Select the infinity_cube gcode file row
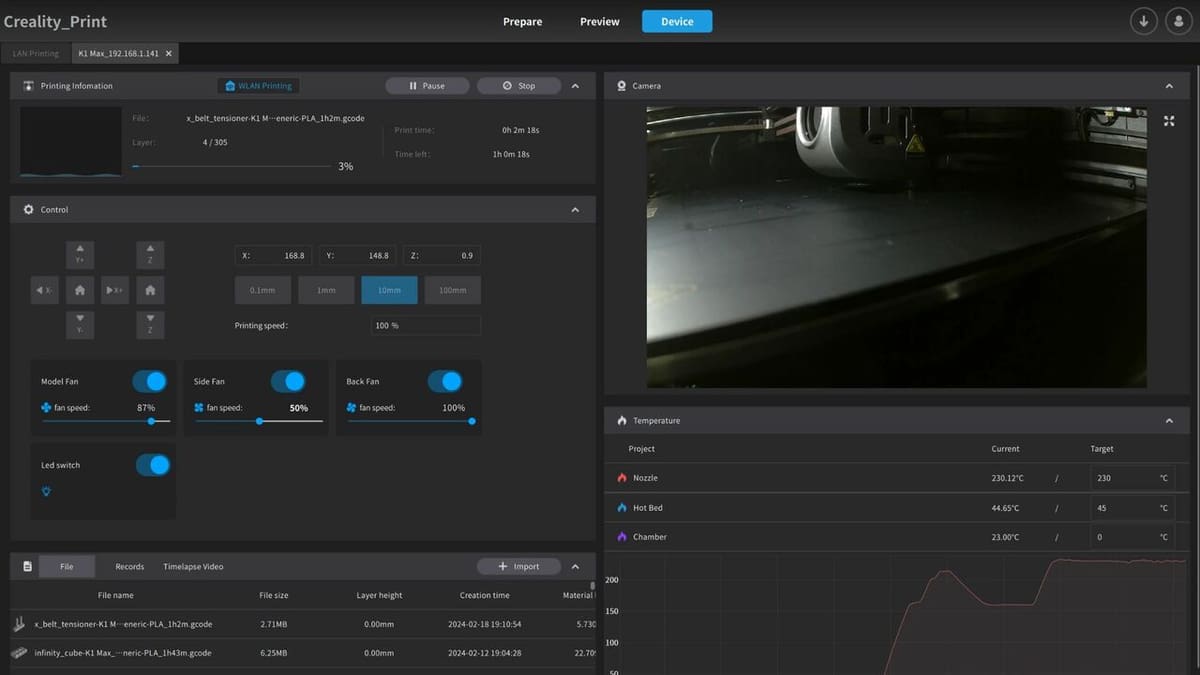The height and width of the screenshot is (675, 1200). pos(301,653)
